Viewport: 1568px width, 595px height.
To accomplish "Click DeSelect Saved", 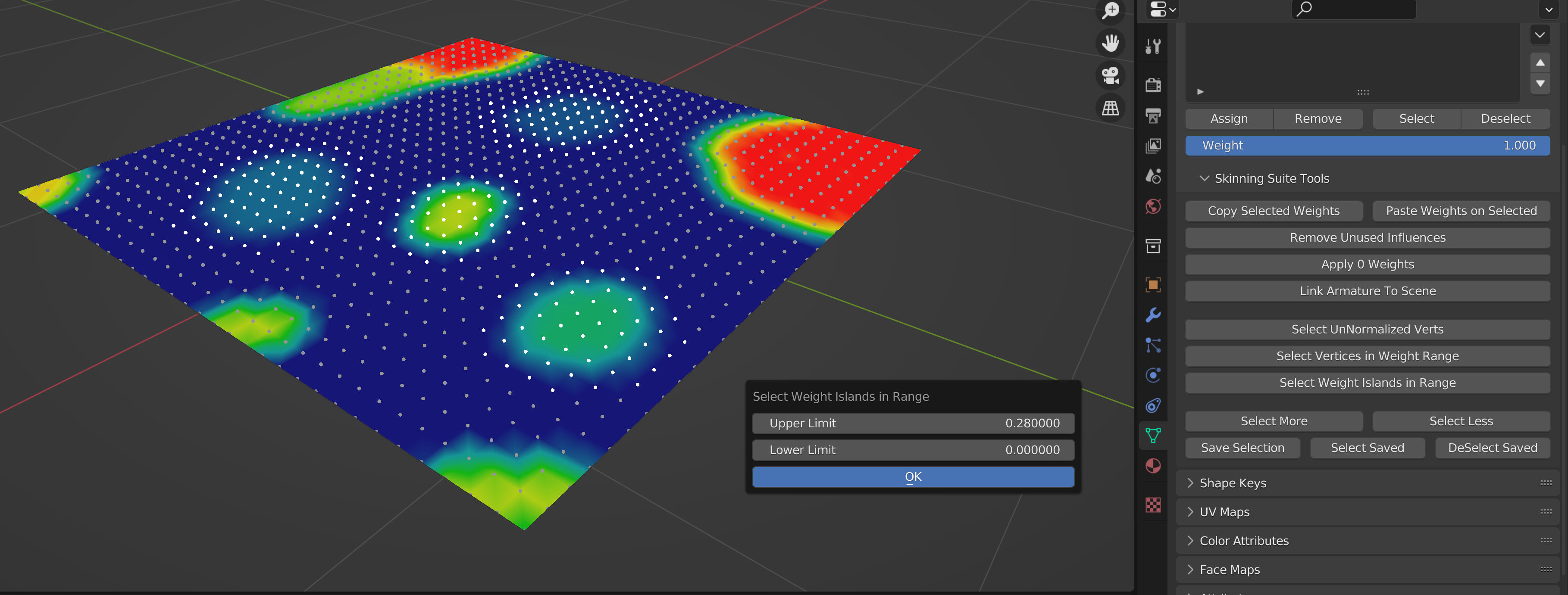I will tap(1493, 449).
